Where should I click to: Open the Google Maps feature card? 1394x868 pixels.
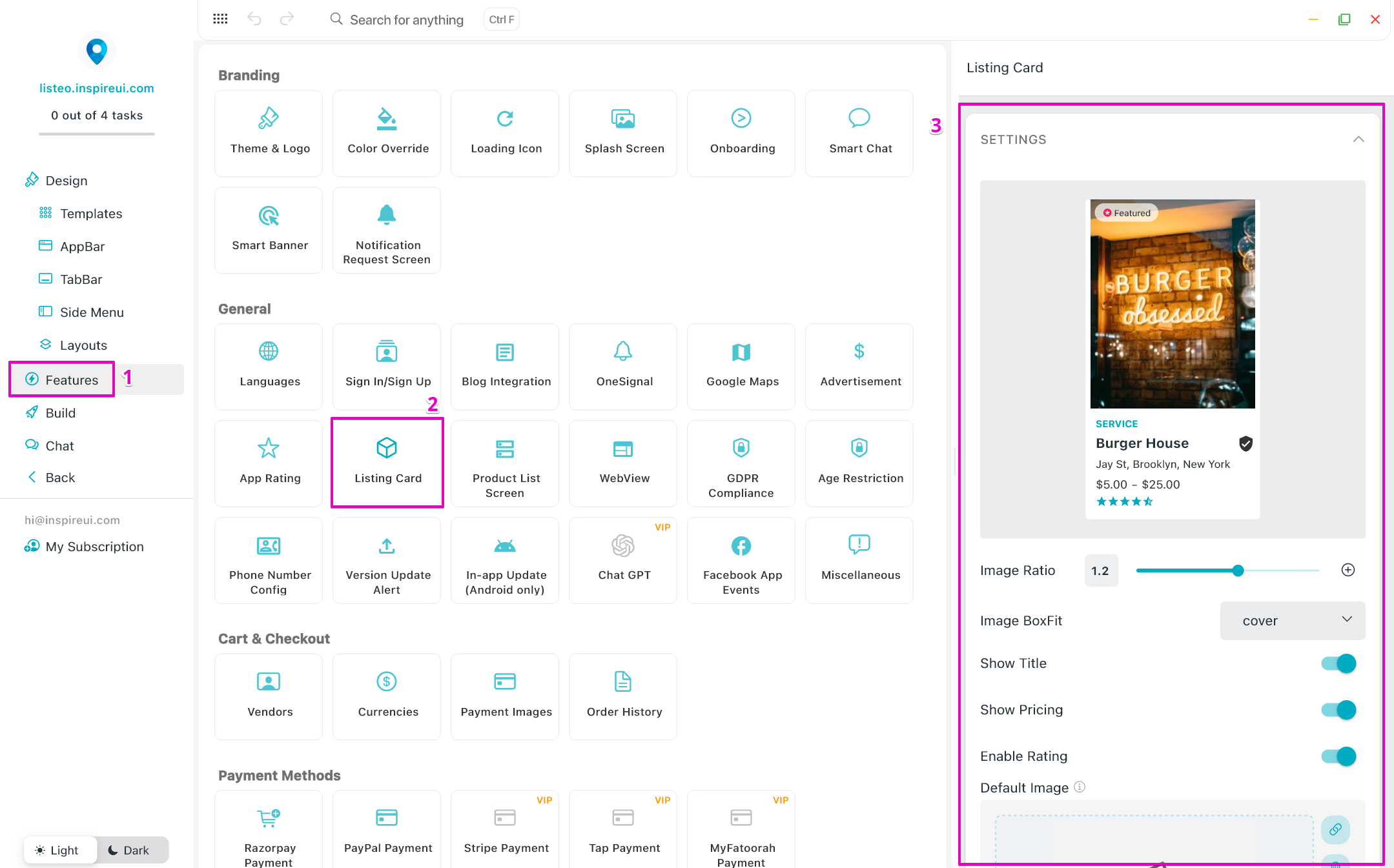(x=741, y=366)
